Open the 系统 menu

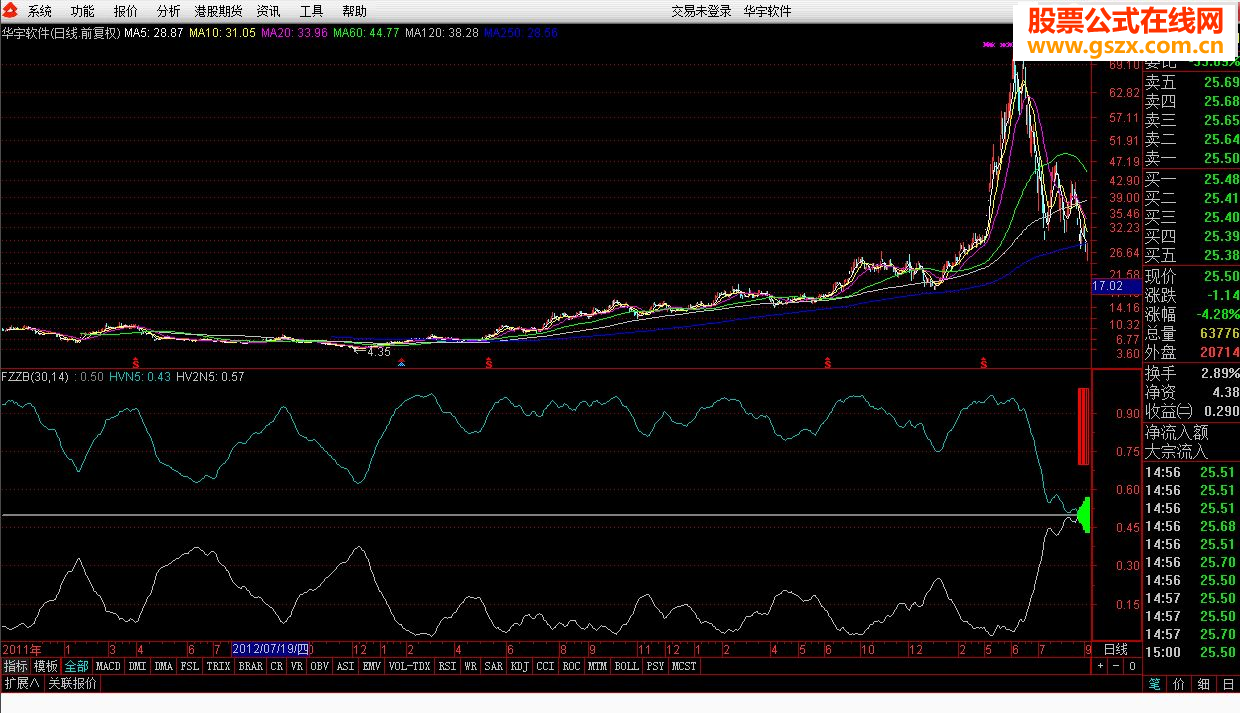click(x=40, y=11)
